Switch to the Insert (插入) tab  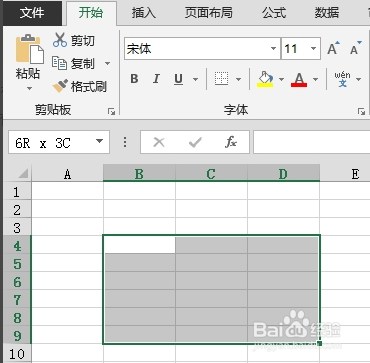144,13
